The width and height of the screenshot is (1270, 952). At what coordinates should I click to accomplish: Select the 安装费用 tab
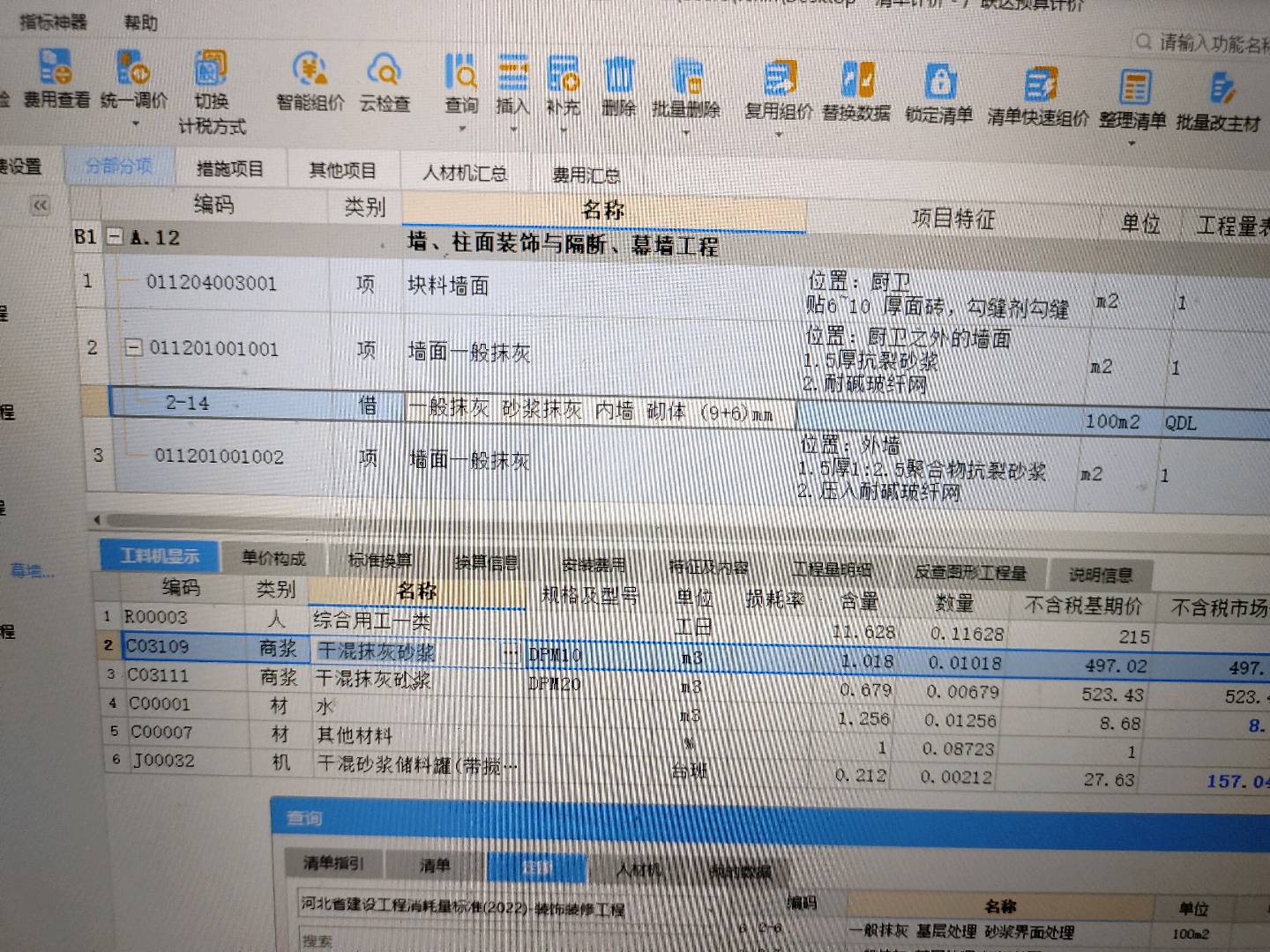coord(593,565)
